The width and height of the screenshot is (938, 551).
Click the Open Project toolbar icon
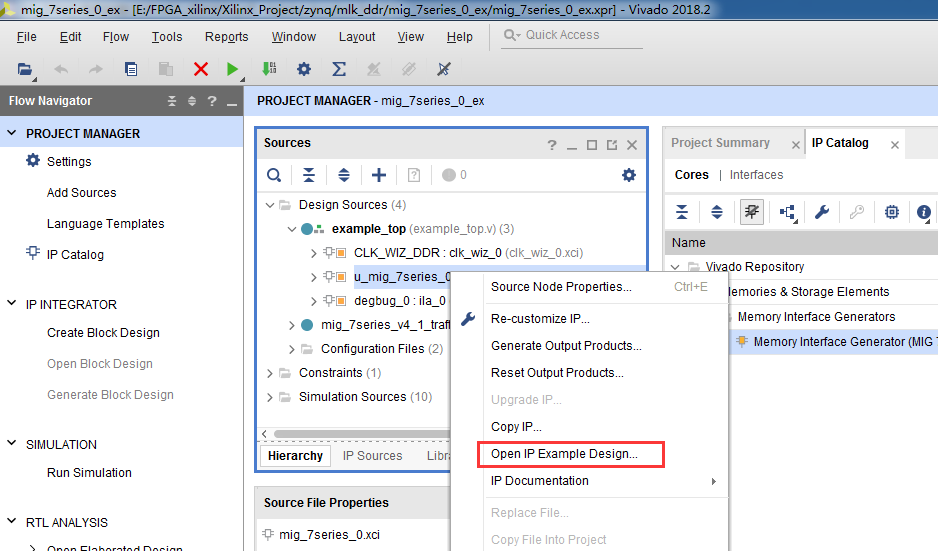coord(25,69)
